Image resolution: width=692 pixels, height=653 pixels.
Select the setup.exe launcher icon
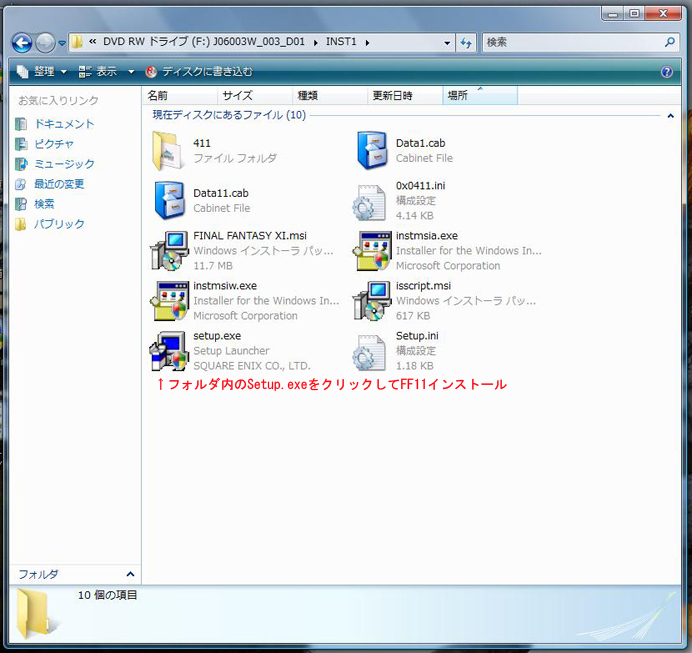169,351
